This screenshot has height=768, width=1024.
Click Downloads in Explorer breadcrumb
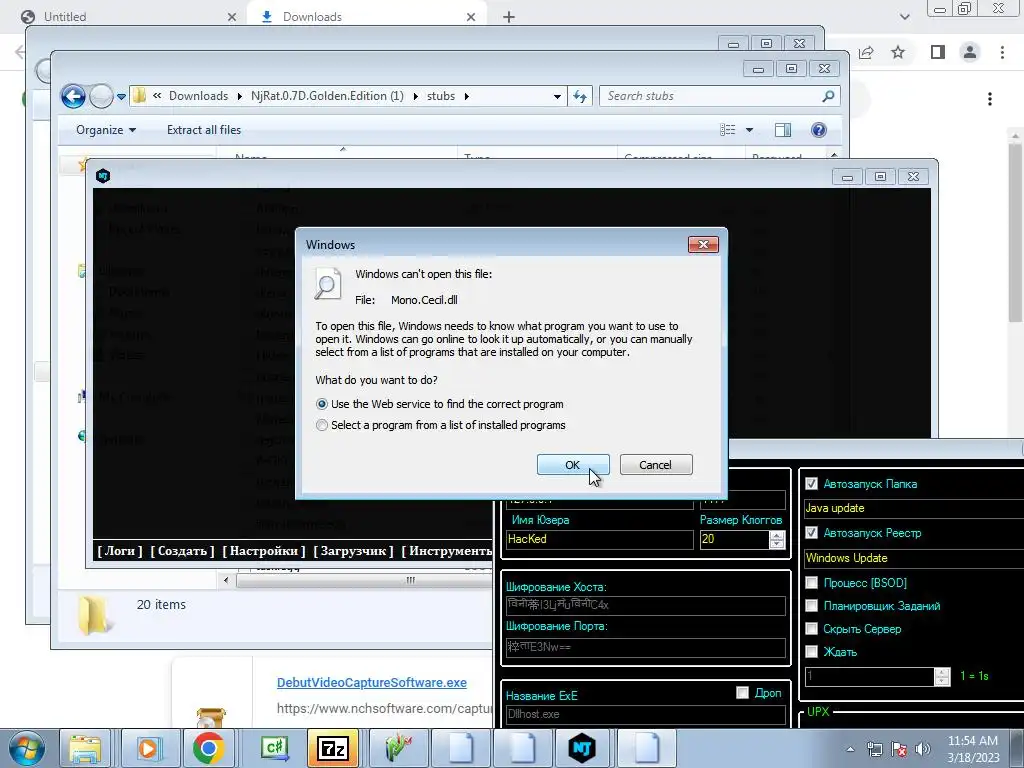(x=199, y=96)
